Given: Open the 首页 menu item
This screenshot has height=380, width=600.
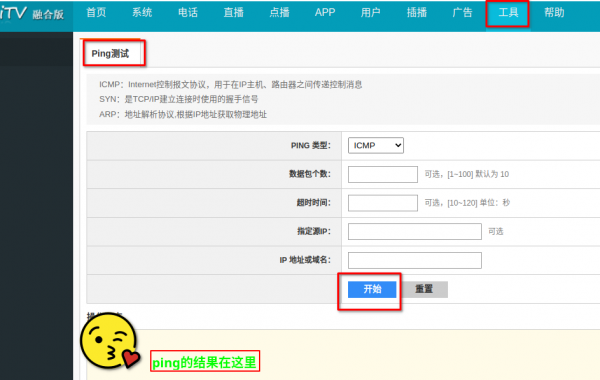Looking at the screenshot, I should pyautogui.click(x=96, y=13).
